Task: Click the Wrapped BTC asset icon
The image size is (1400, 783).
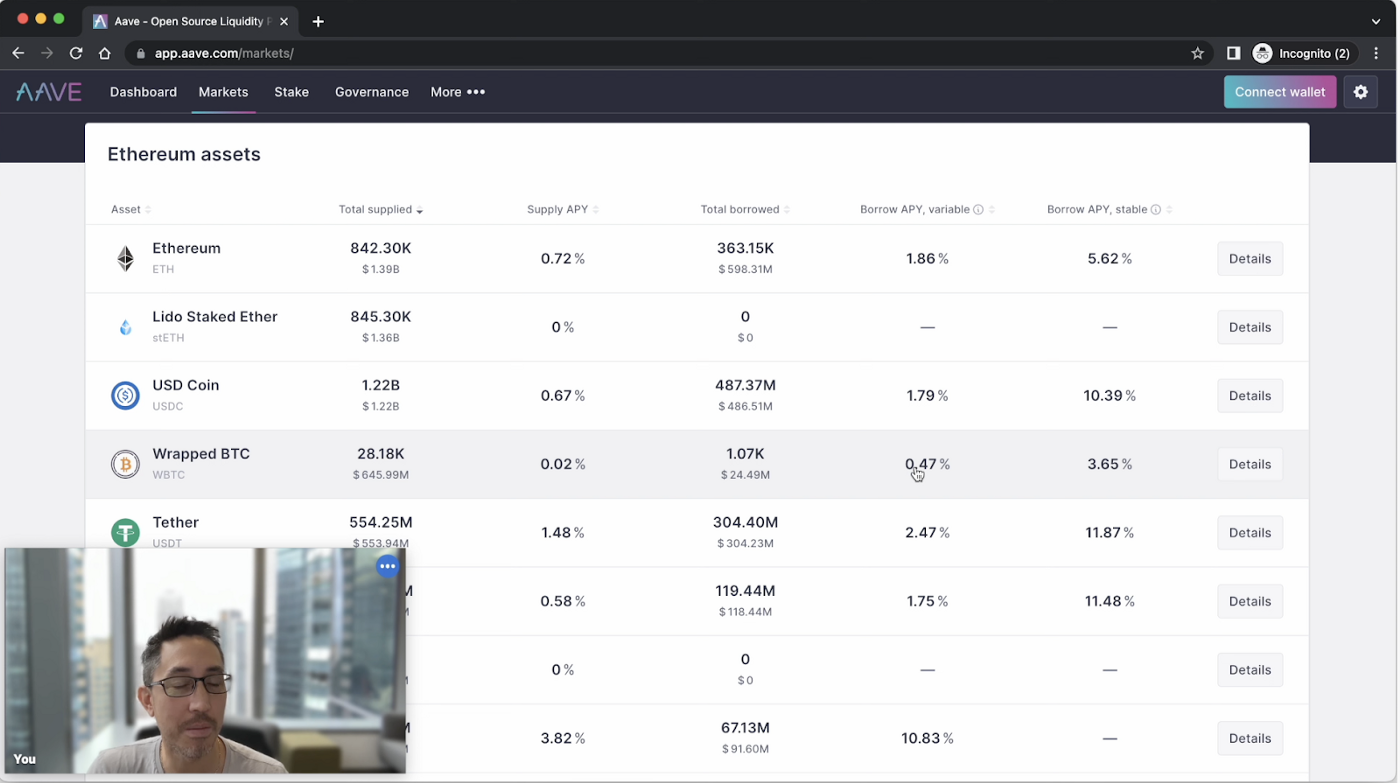Action: (125, 464)
